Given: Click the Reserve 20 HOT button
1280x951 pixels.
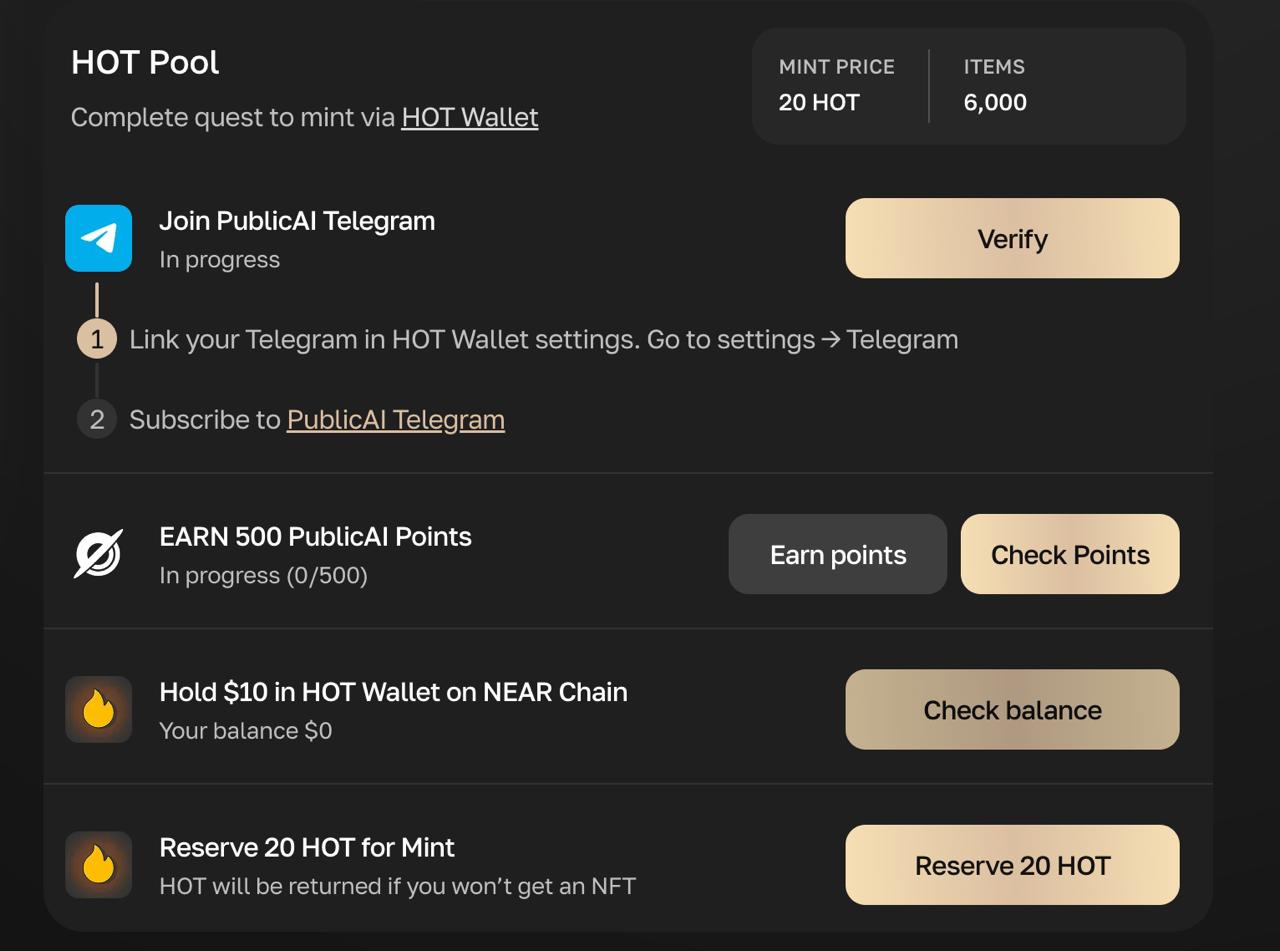Looking at the screenshot, I should [1012, 865].
